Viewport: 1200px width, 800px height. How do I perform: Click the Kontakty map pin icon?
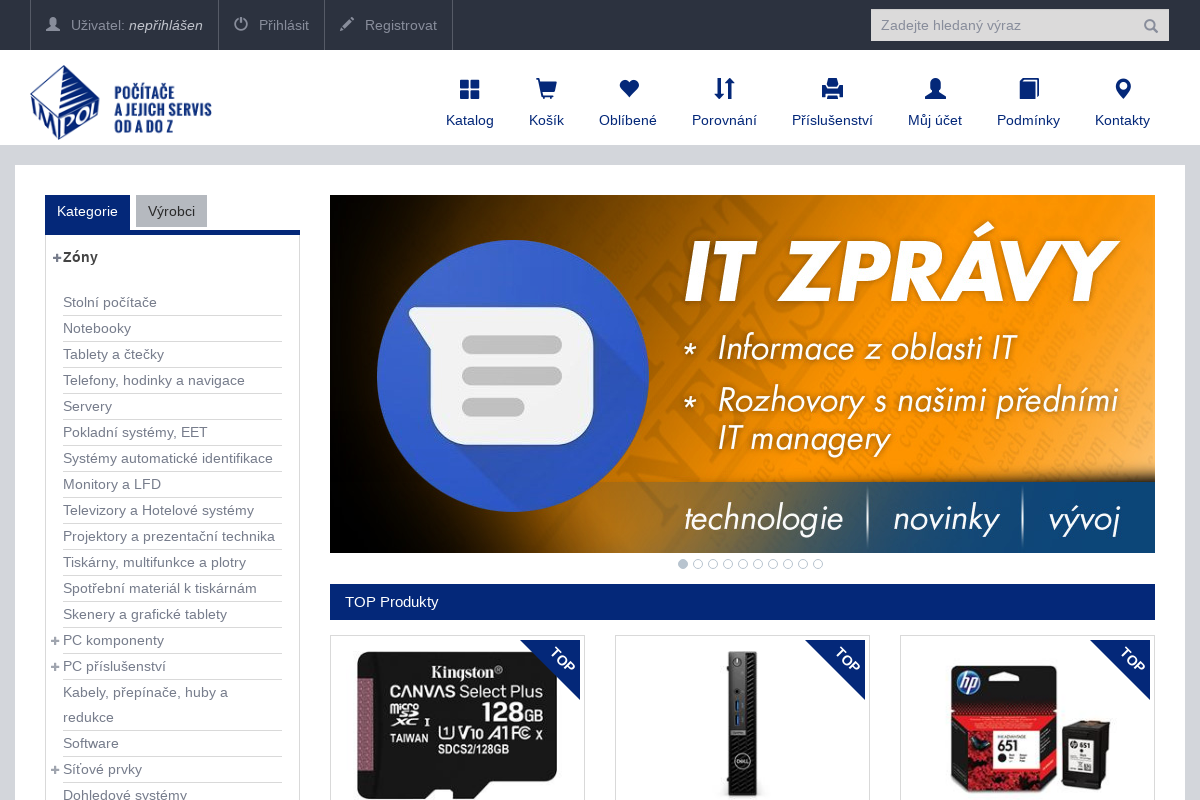(1122, 89)
